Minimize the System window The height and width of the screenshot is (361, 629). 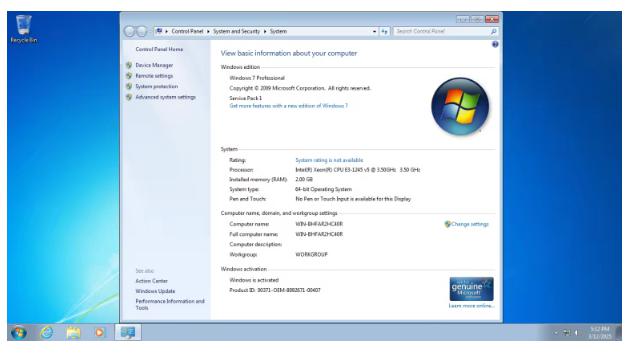coord(462,19)
